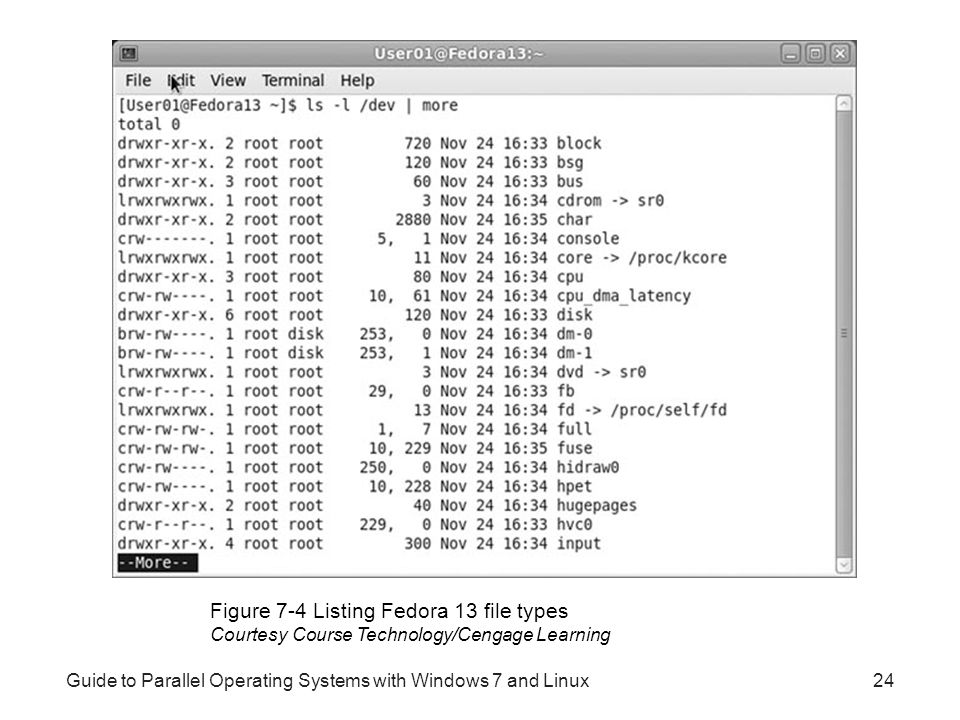Click the size value 720 for block

coord(417,143)
